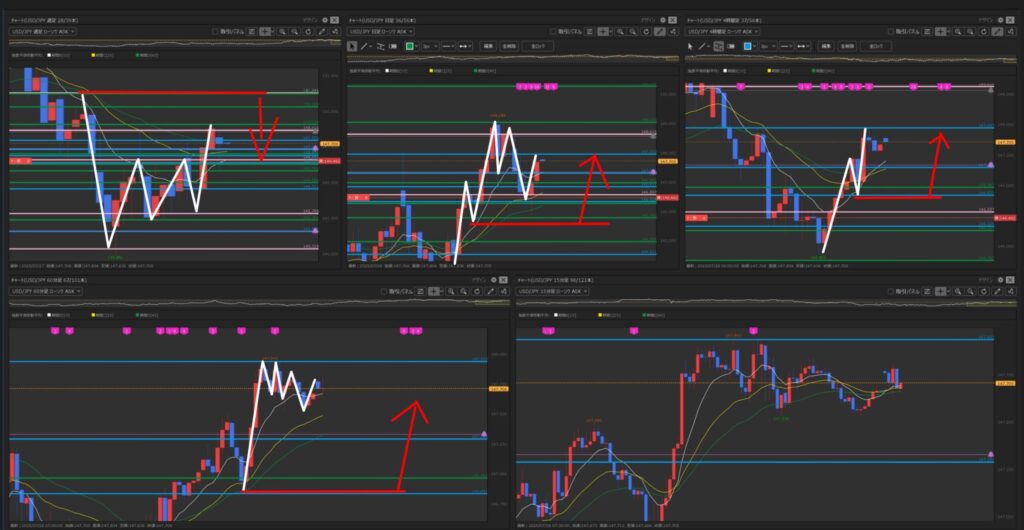
Task: Zoom out on the 15-minute USD/JPY chart
Action: tap(970, 291)
